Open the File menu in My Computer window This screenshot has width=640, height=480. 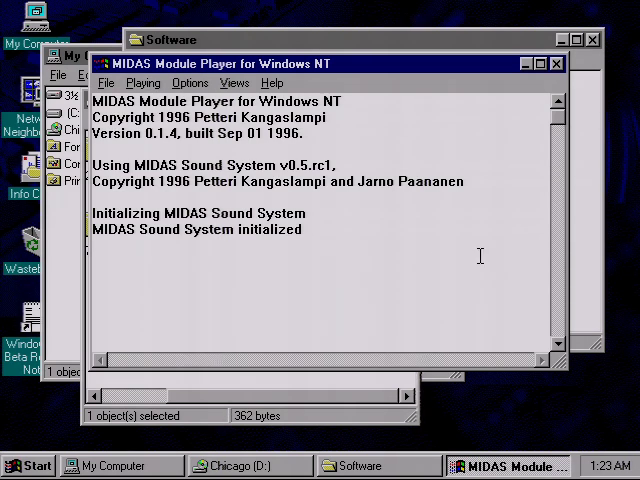click(58, 75)
